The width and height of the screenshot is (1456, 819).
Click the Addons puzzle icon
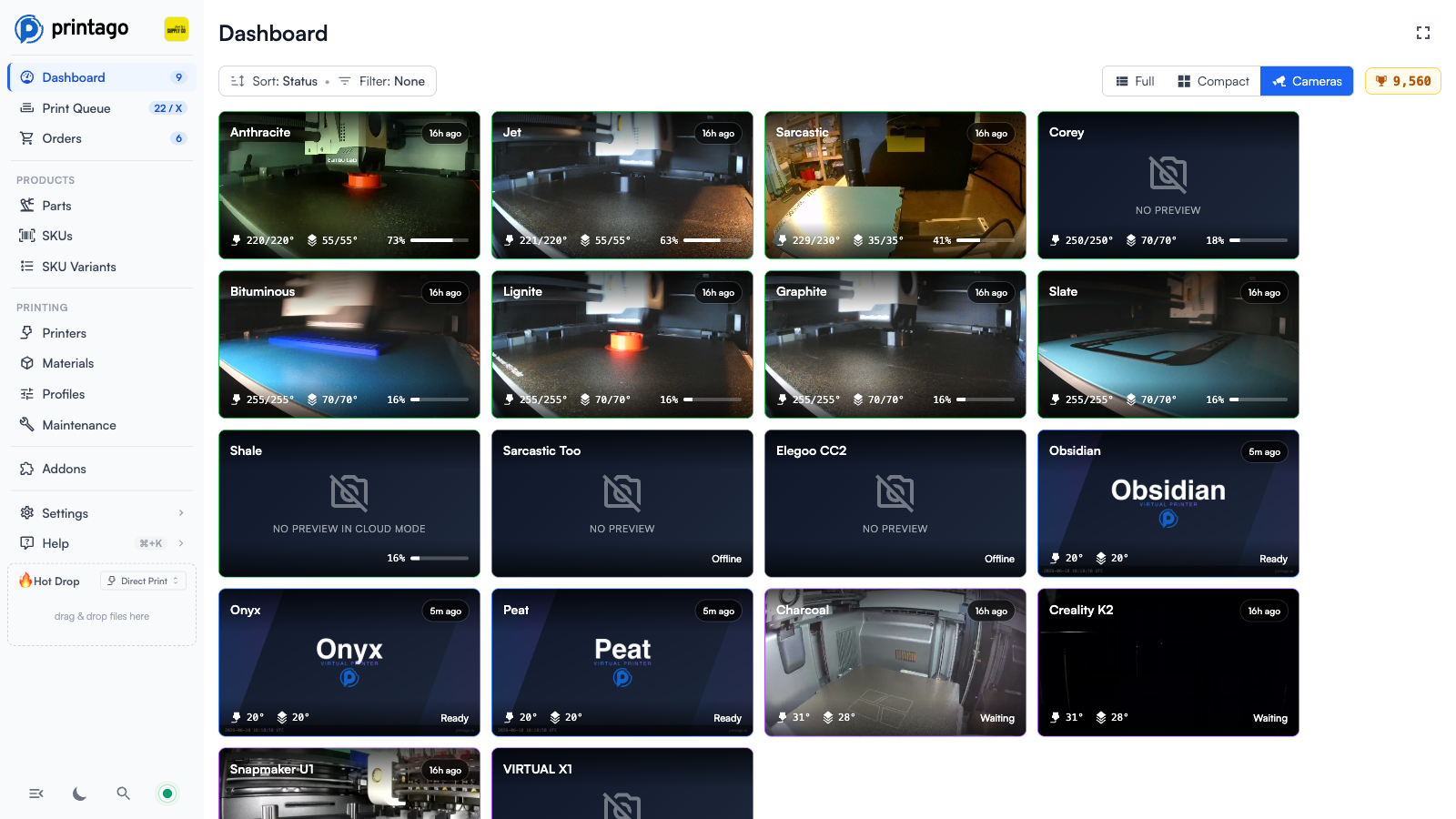[x=27, y=469]
